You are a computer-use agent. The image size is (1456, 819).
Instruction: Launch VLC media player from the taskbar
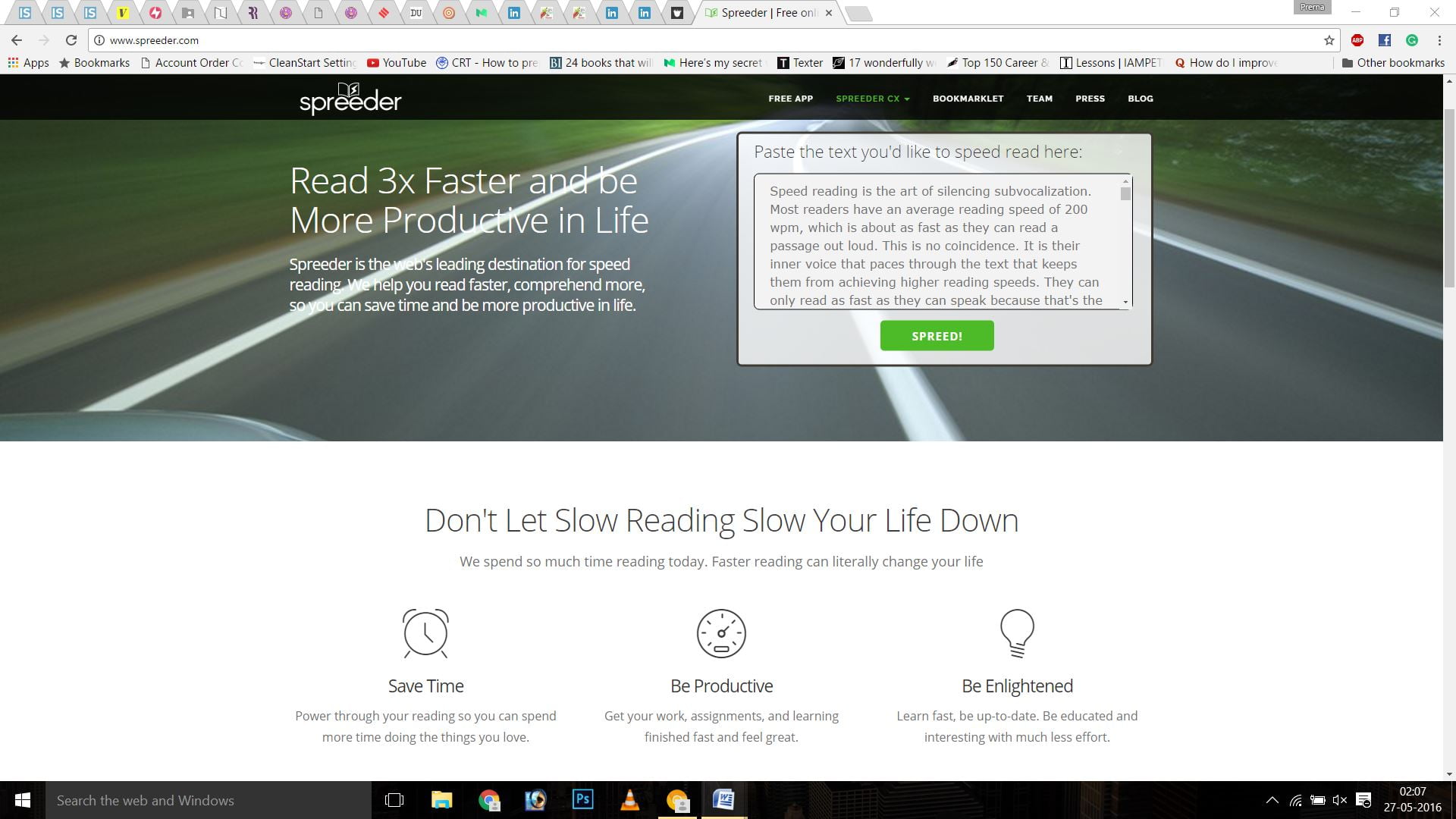point(629,800)
